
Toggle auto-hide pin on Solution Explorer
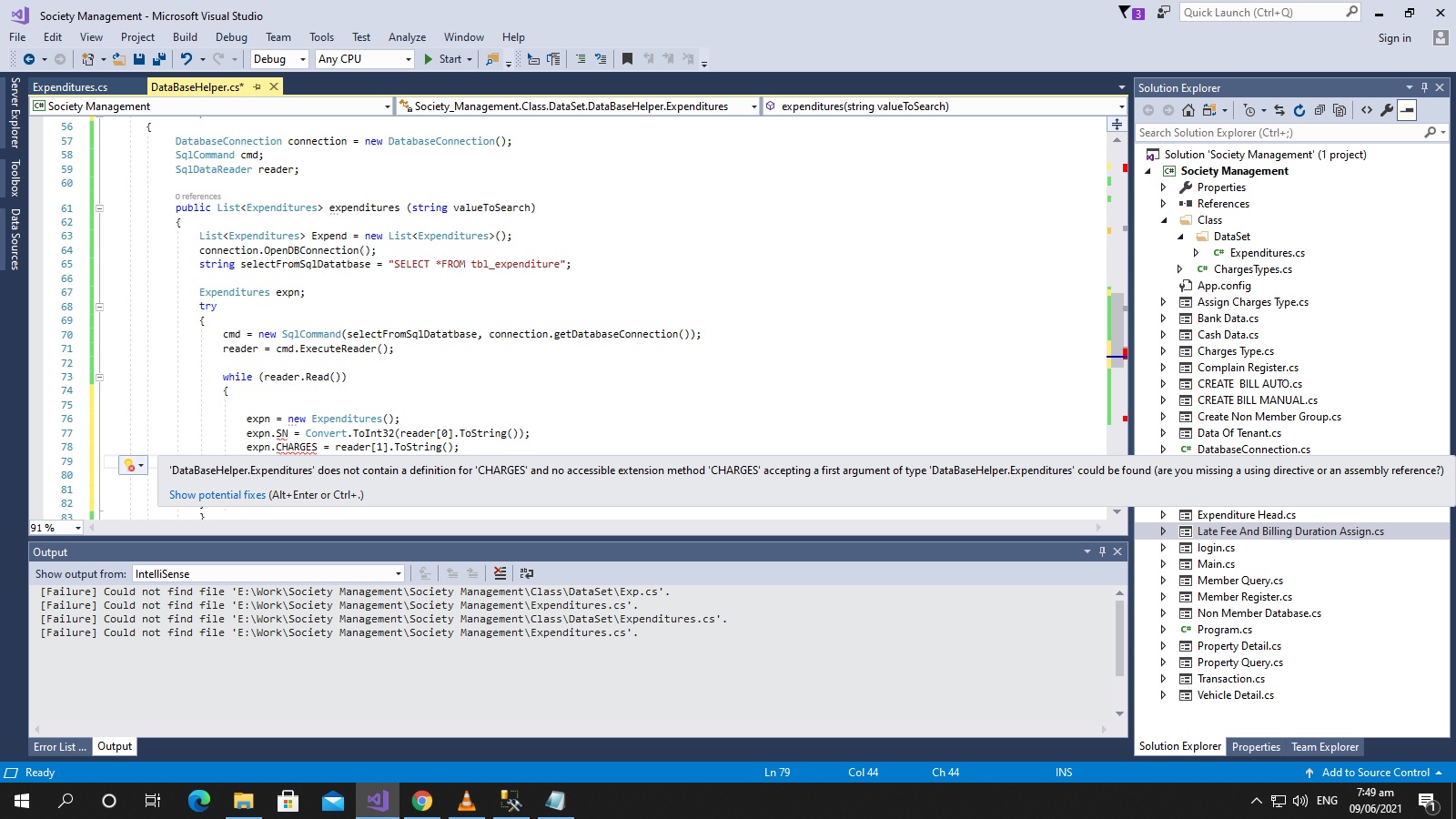pyautogui.click(x=1424, y=87)
